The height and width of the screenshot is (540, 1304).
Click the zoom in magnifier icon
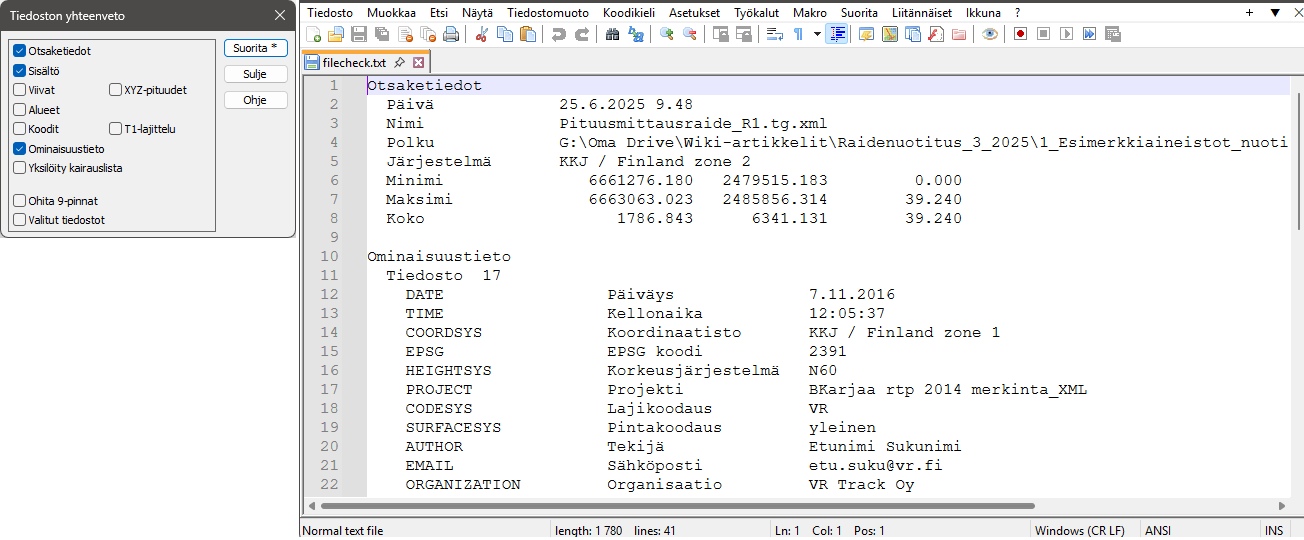pyautogui.click(x=666, y=34)
